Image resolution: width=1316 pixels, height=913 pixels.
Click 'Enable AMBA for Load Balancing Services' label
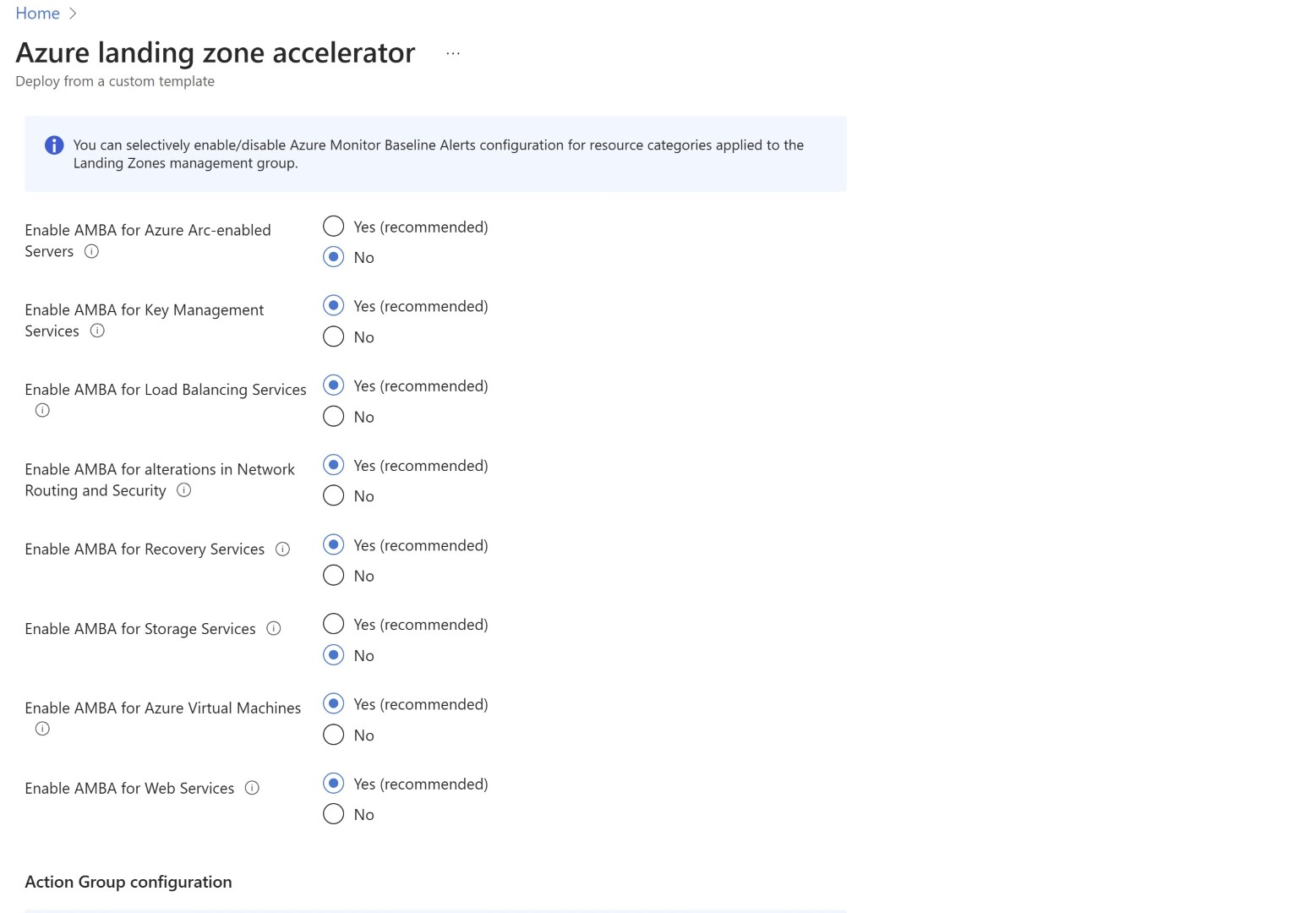(166, 390)
